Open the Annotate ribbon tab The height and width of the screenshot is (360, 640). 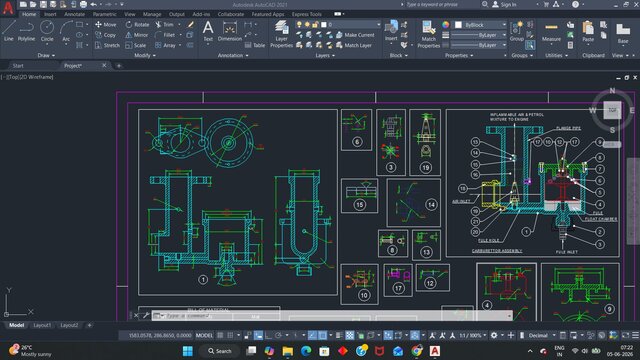[x=74, y=14]
